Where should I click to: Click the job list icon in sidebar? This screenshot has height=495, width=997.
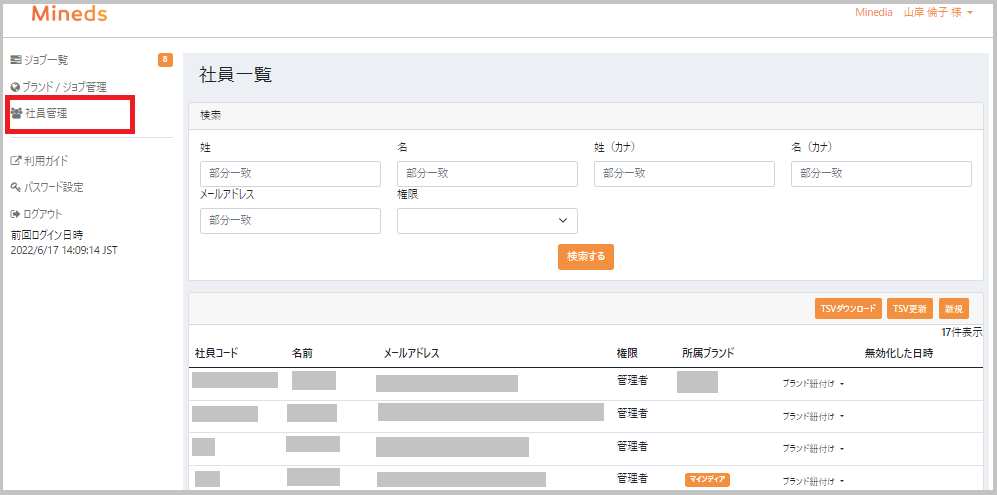[x=16, y=61]
